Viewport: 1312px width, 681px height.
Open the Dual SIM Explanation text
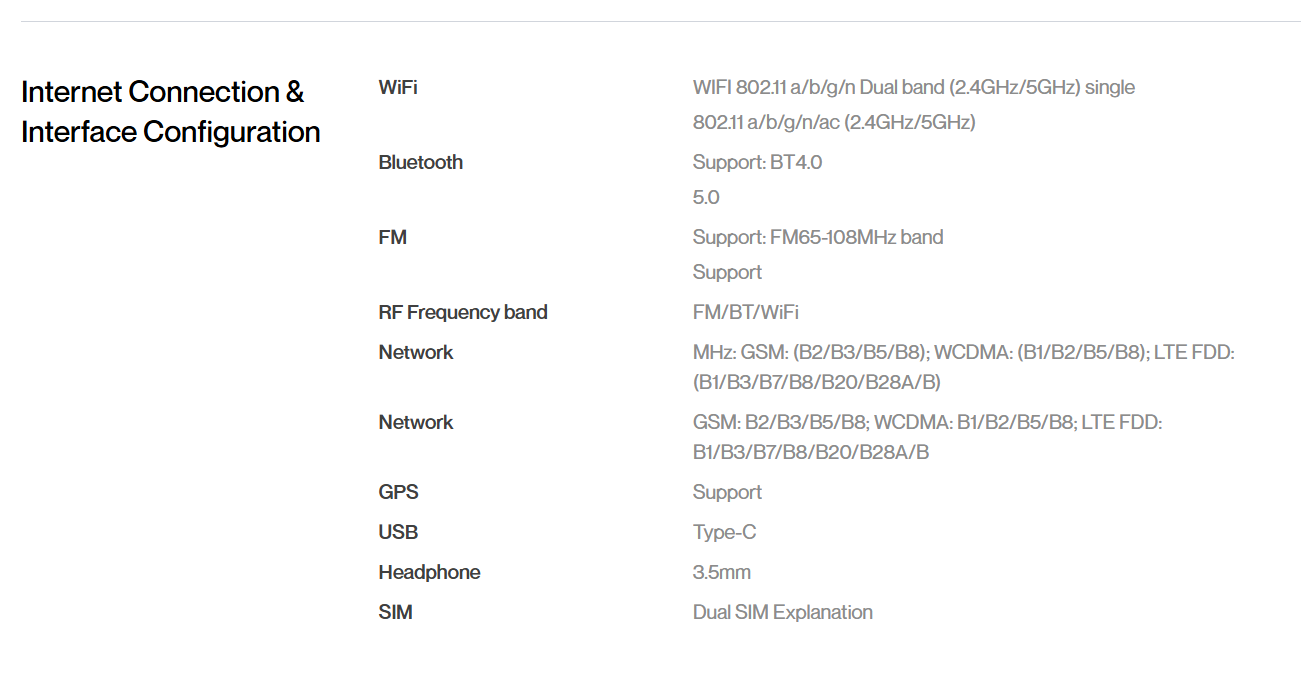tap(782, 612)
